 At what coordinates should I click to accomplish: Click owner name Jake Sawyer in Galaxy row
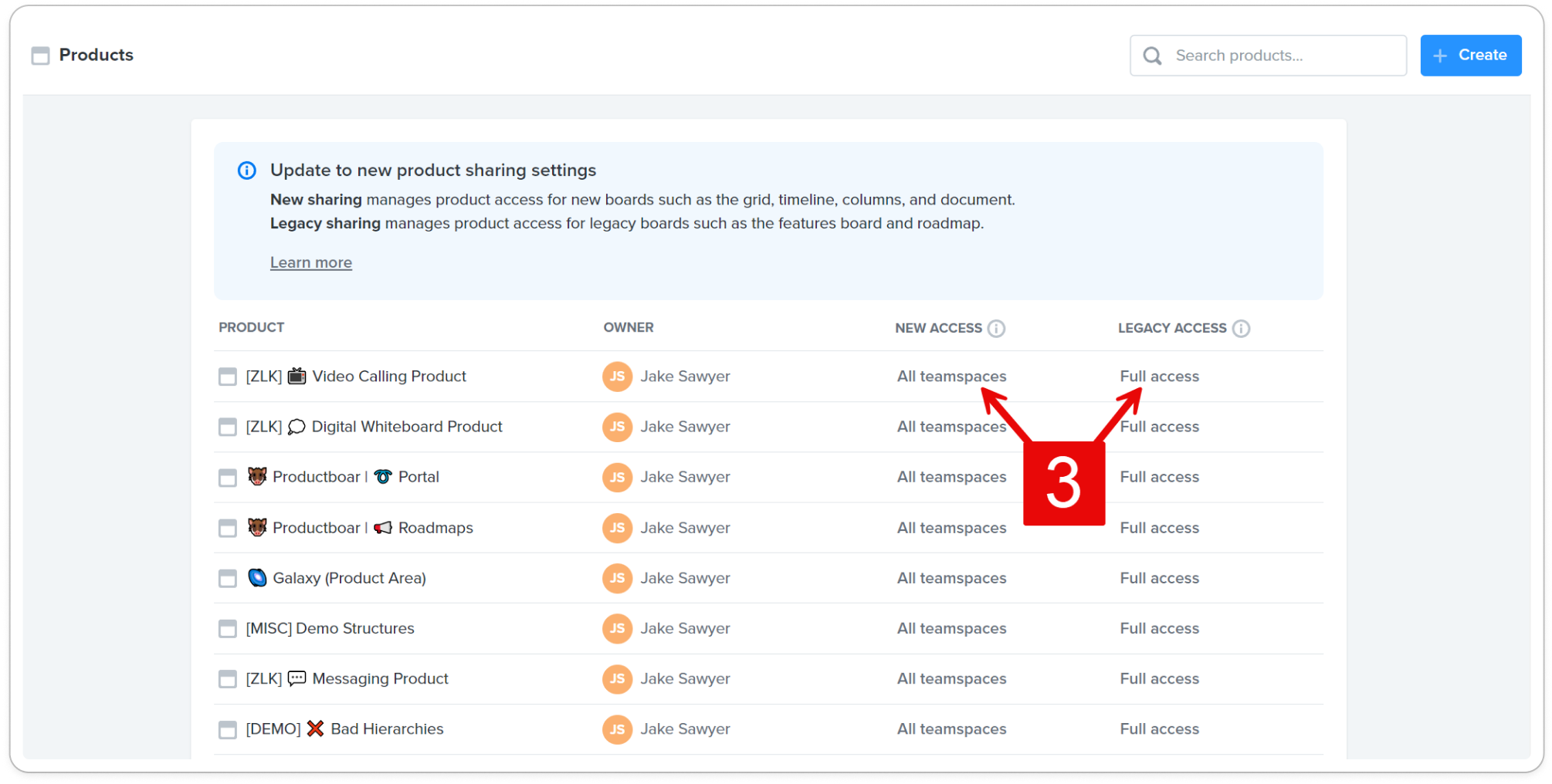685,578
